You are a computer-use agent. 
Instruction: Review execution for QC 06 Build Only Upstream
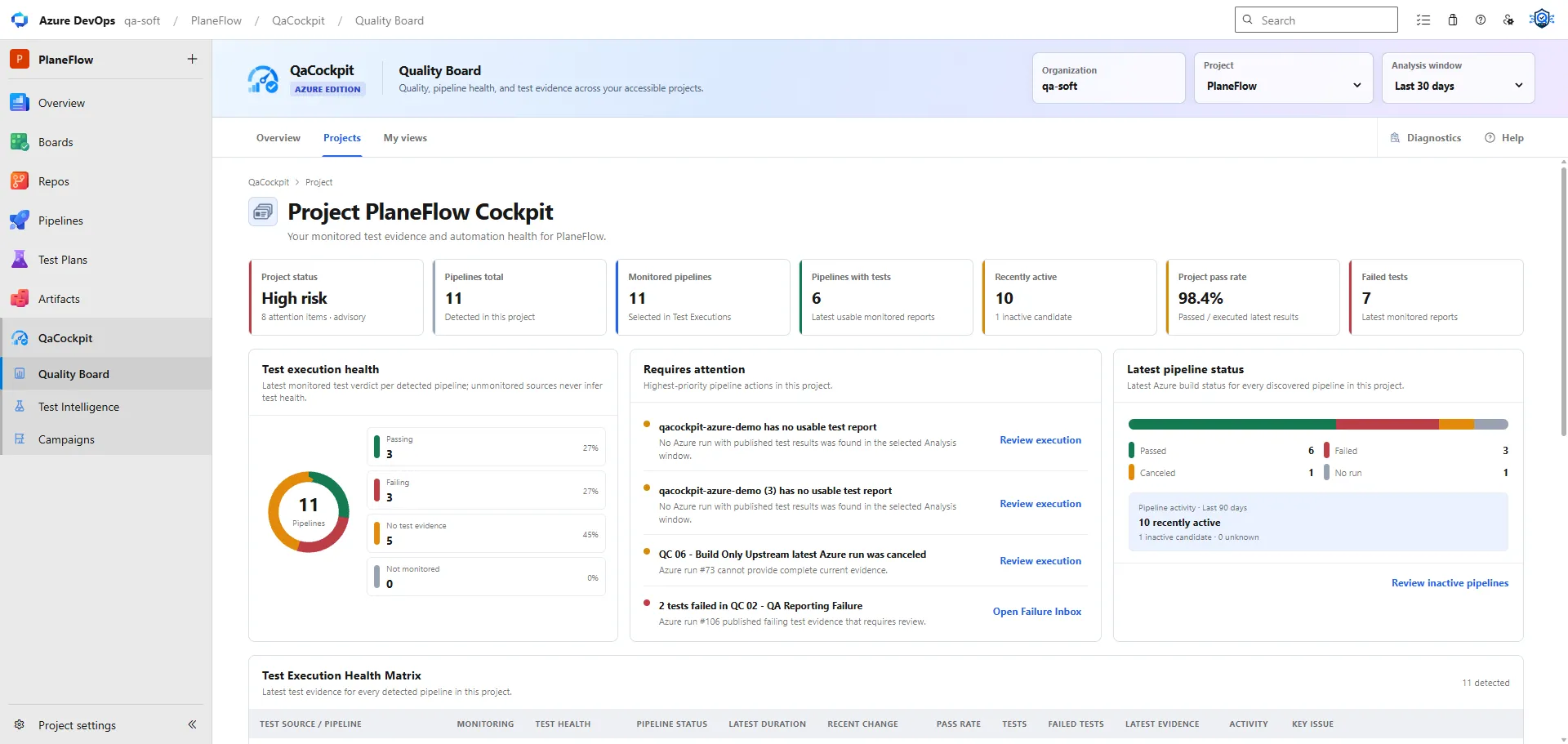(1040, 561)
